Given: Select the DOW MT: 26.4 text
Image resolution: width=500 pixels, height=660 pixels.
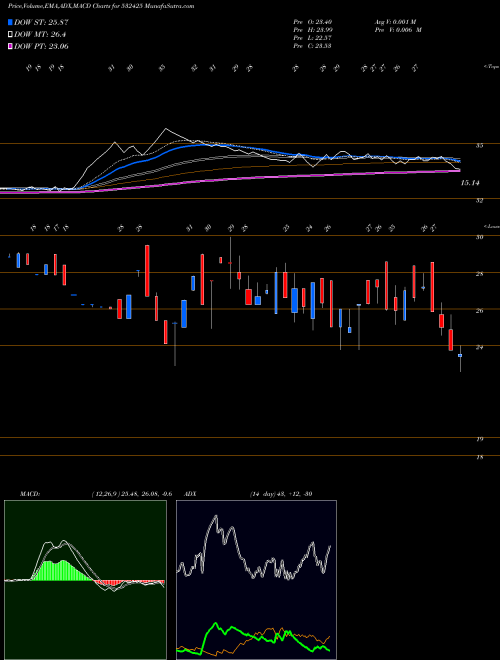Looking at the screenshot, I should tap(40, 35).
